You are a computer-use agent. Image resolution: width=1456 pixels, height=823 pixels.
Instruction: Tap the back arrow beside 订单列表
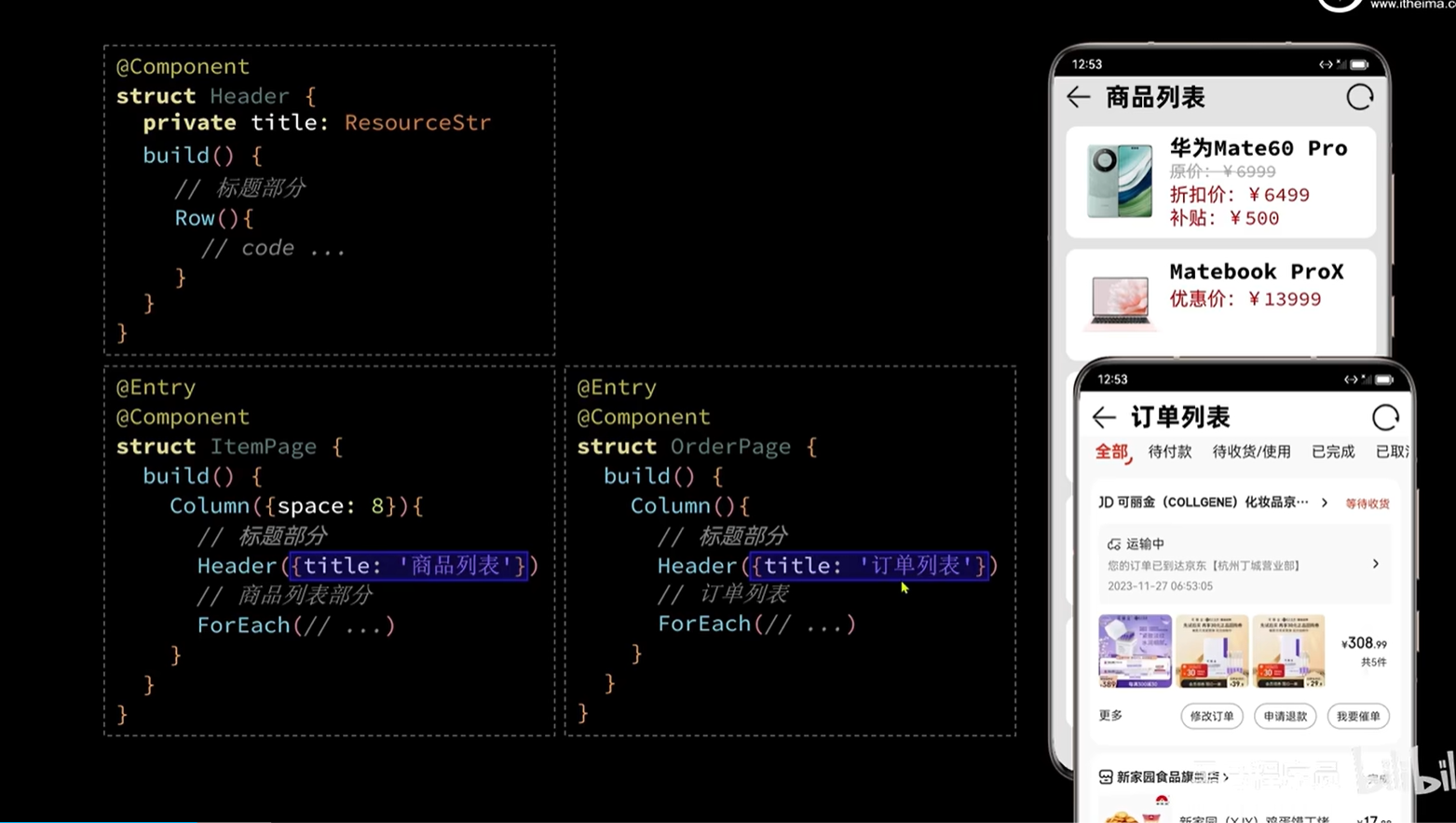pos(1104,417)
